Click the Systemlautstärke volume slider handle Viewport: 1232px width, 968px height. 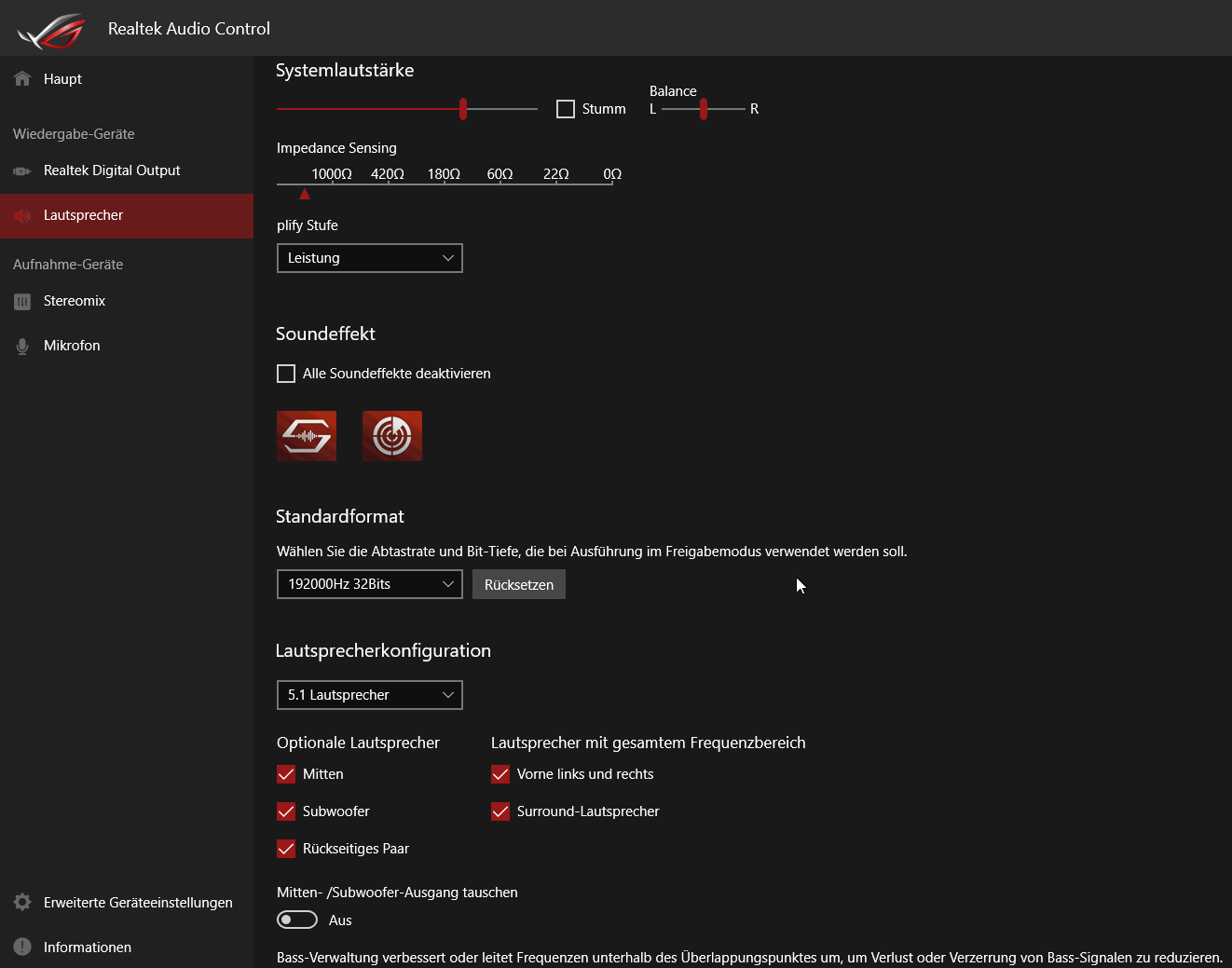tap(463, 109)
